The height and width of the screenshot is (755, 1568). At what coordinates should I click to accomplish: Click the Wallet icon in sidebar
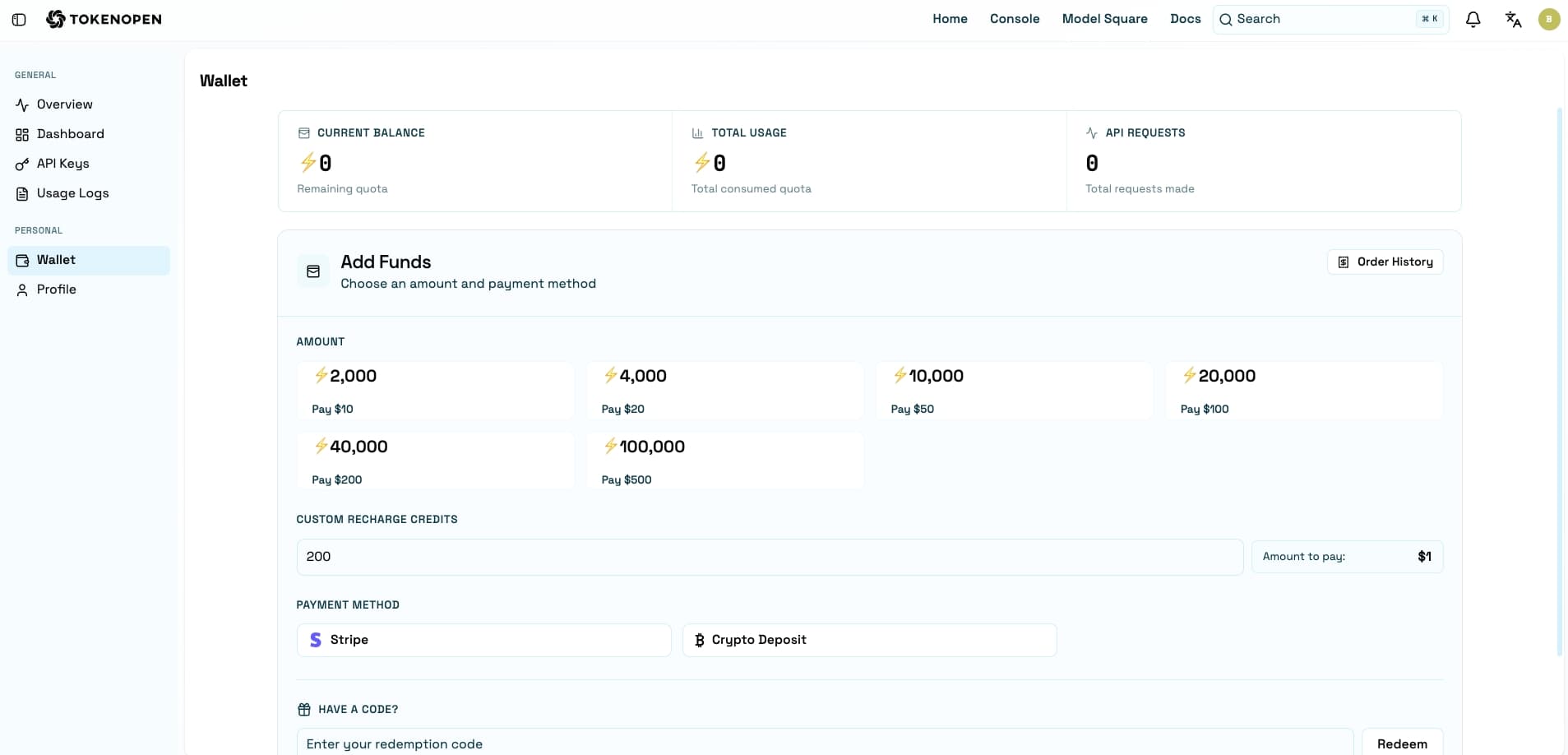pyautogui.click(x=22, y=261)
